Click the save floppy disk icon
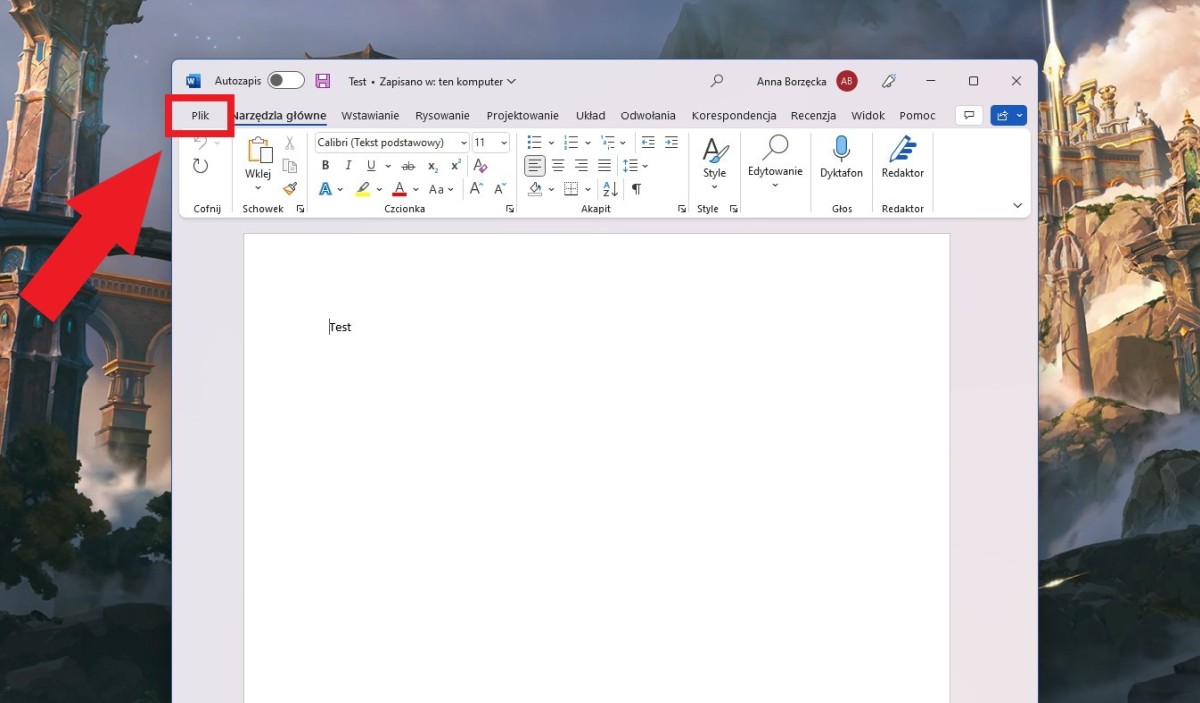Screen dimensions: 1200x703 (322, 81)
